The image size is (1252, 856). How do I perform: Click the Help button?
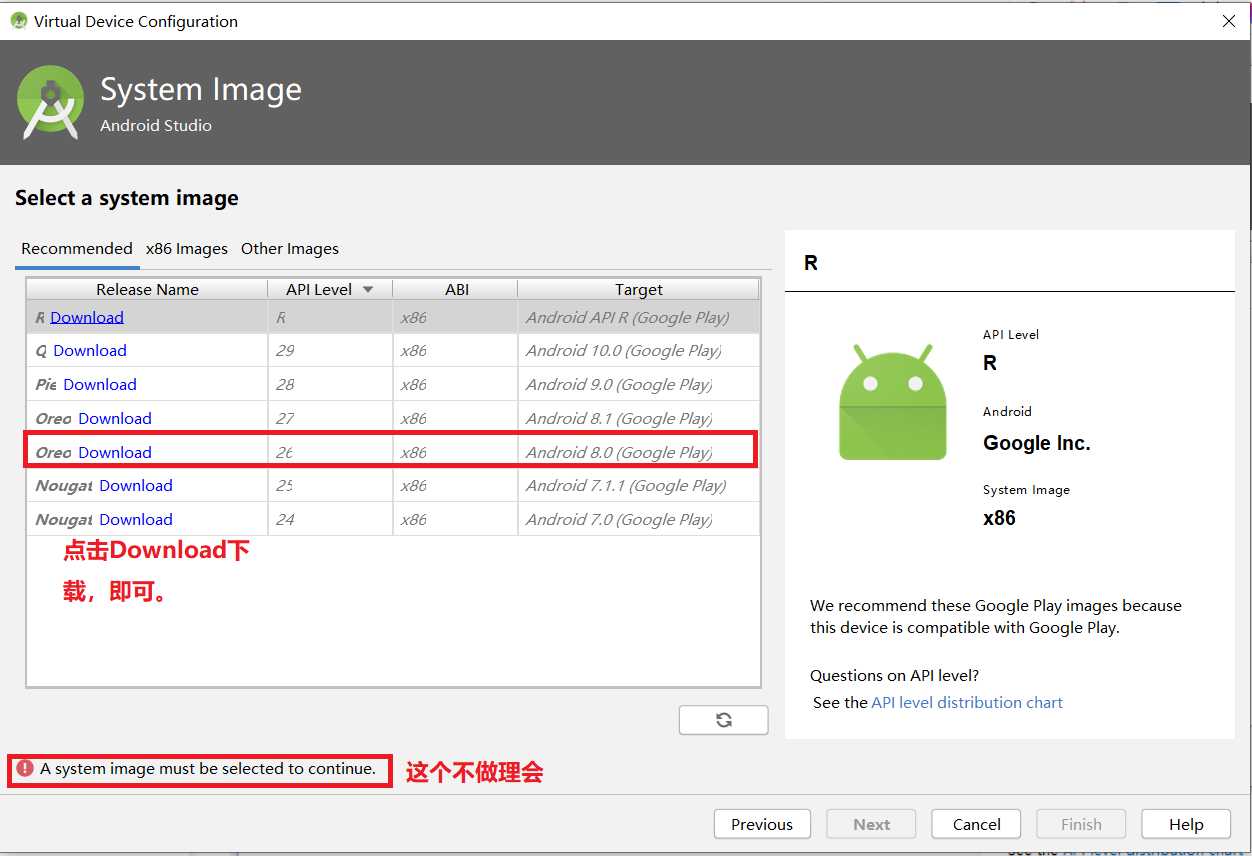1186,824
